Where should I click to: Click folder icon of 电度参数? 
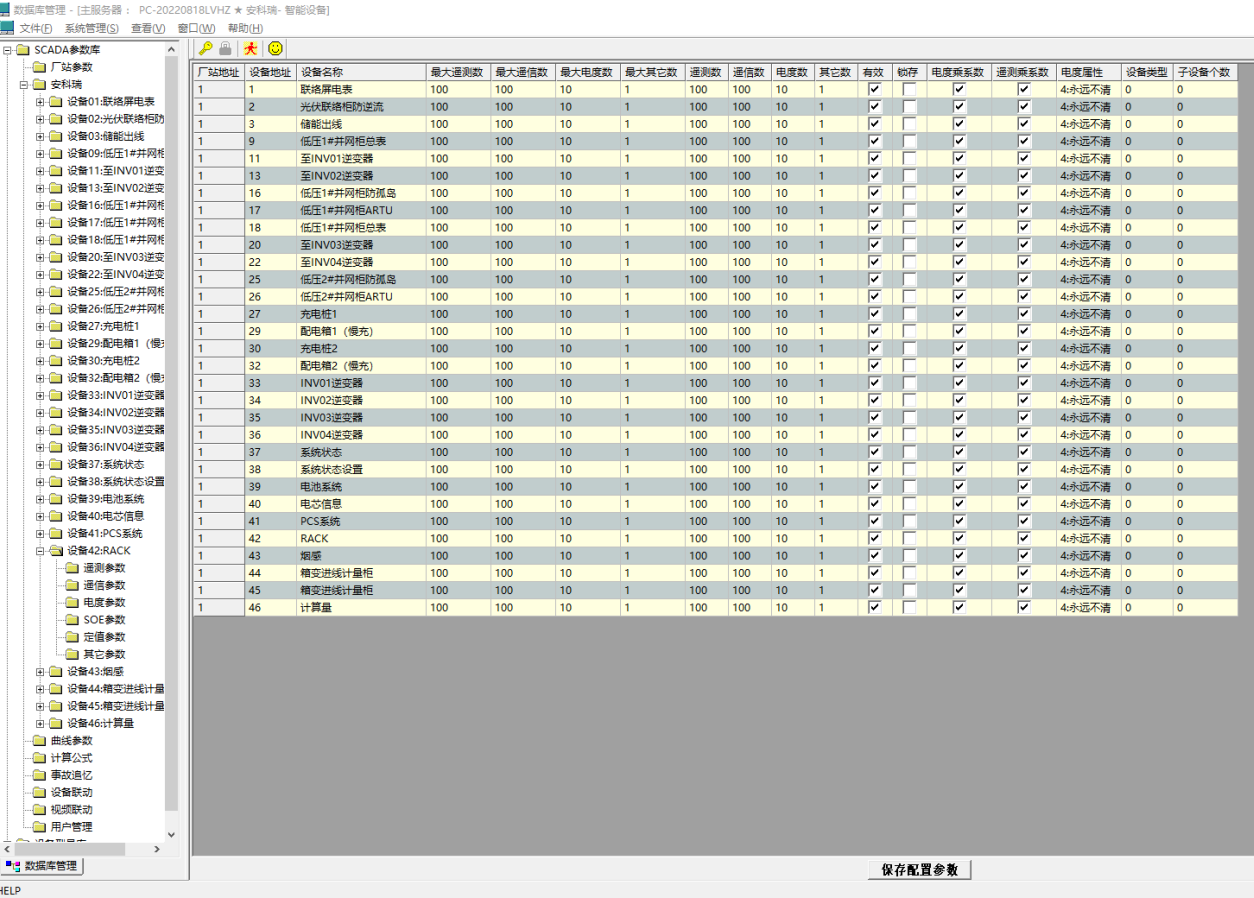[x=72, y=602]
